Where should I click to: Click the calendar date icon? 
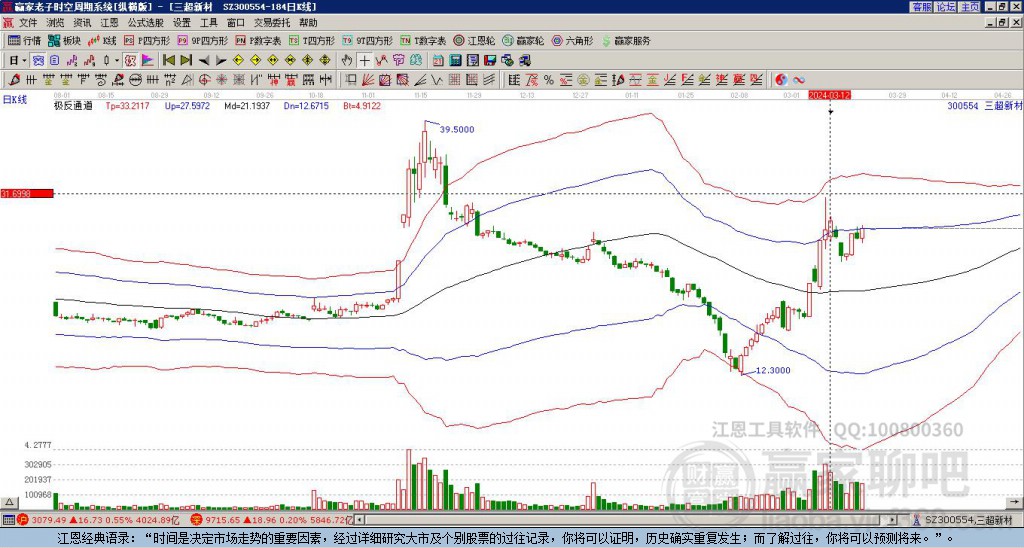438,61
